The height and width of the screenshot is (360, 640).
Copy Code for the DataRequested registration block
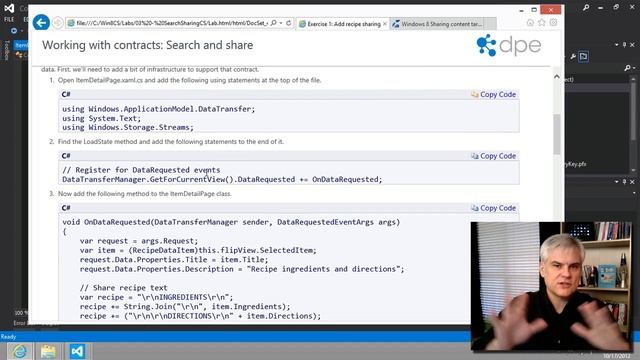click(x=493, y=156)
